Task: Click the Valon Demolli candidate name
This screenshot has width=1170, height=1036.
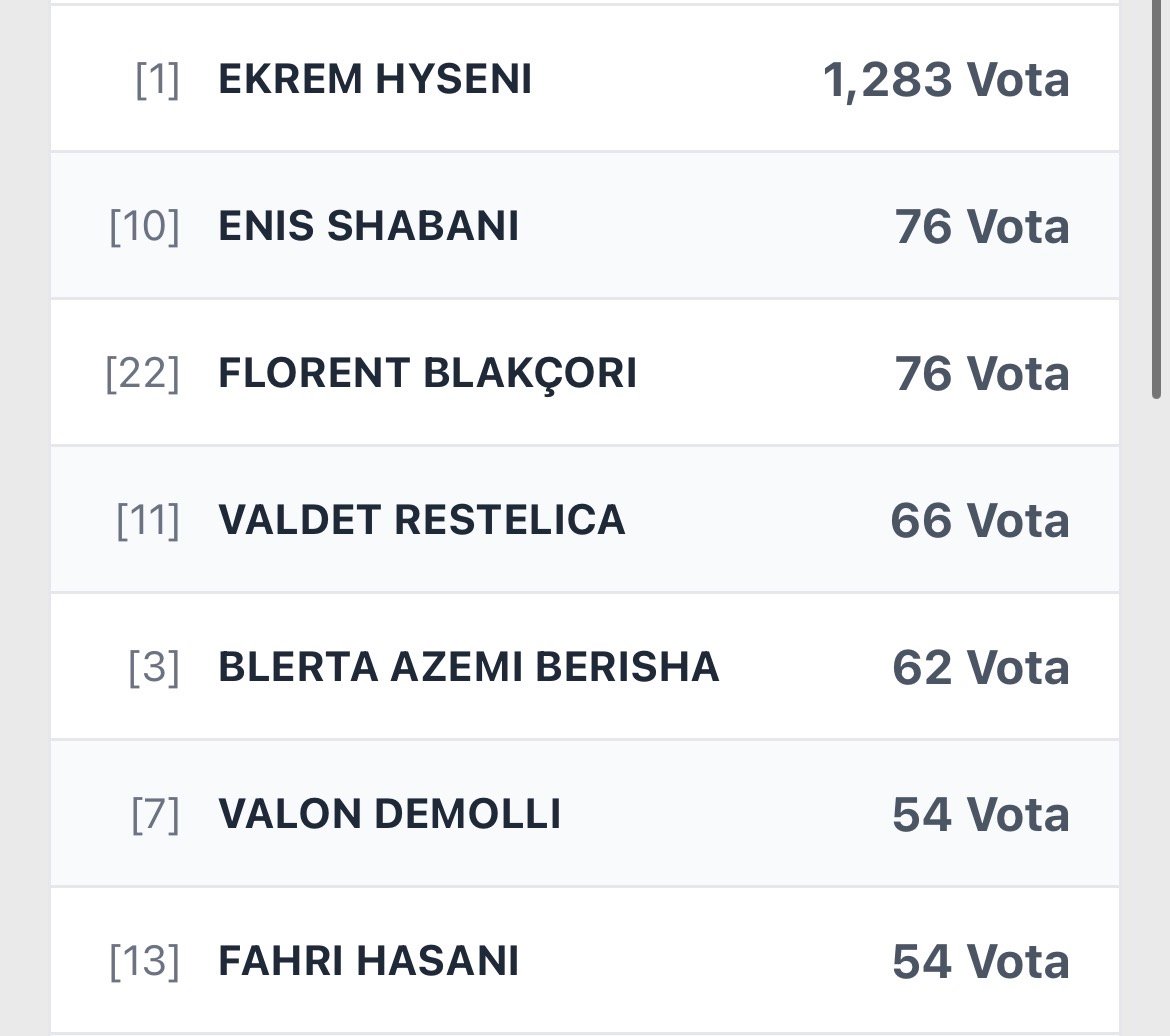Action: 389,815
